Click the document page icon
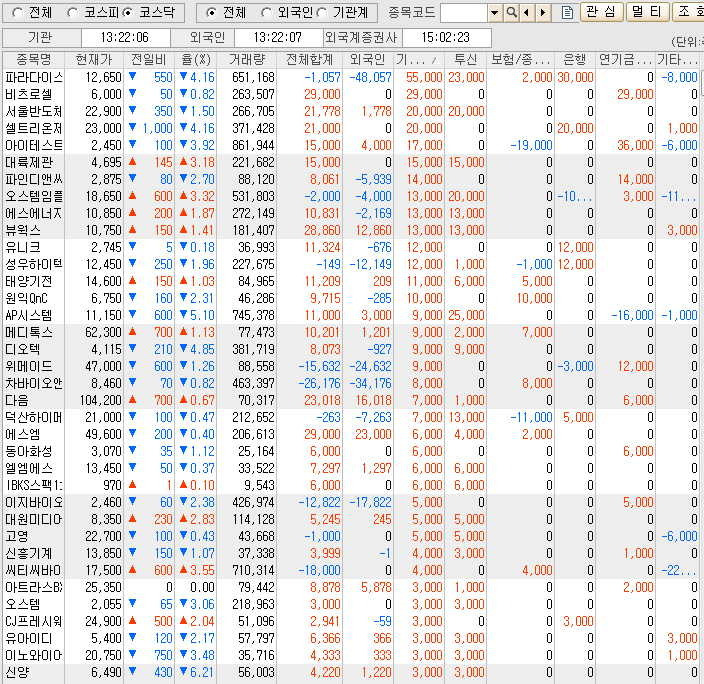 (568, 13)
